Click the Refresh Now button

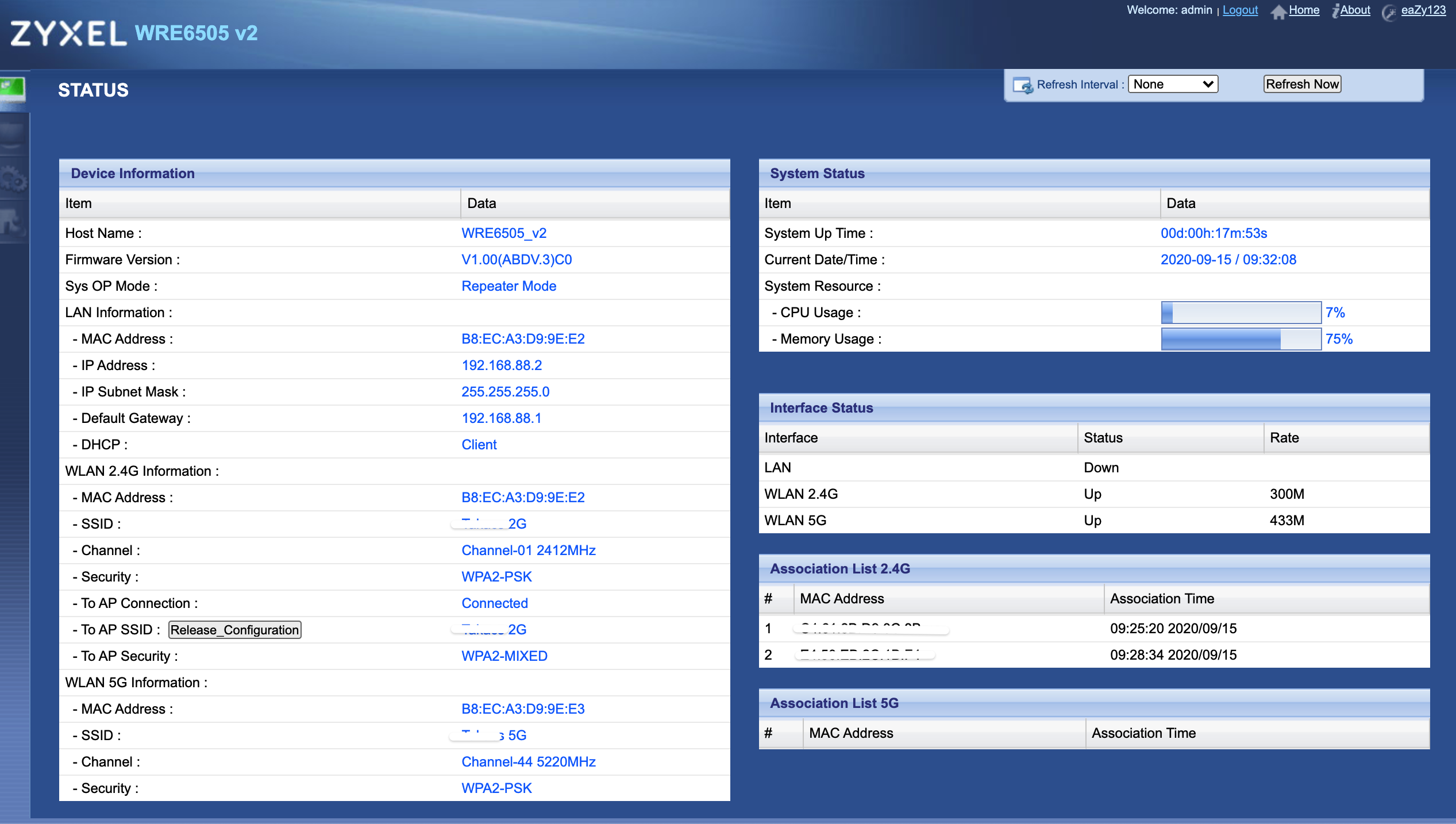pyautogui.click(x=1301, y=84)
